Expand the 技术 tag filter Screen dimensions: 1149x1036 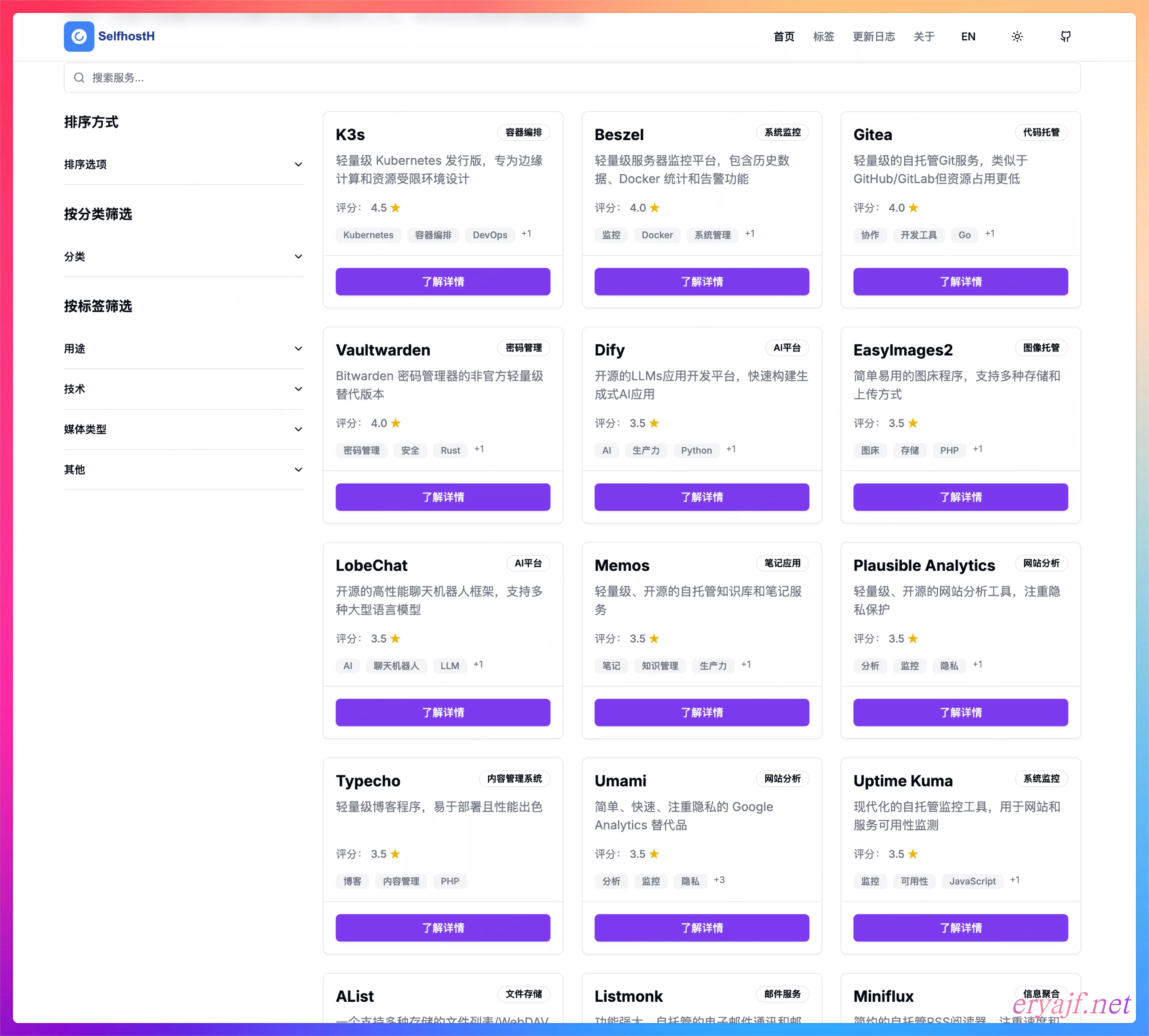pyautogui.click(x=184, y=389)
